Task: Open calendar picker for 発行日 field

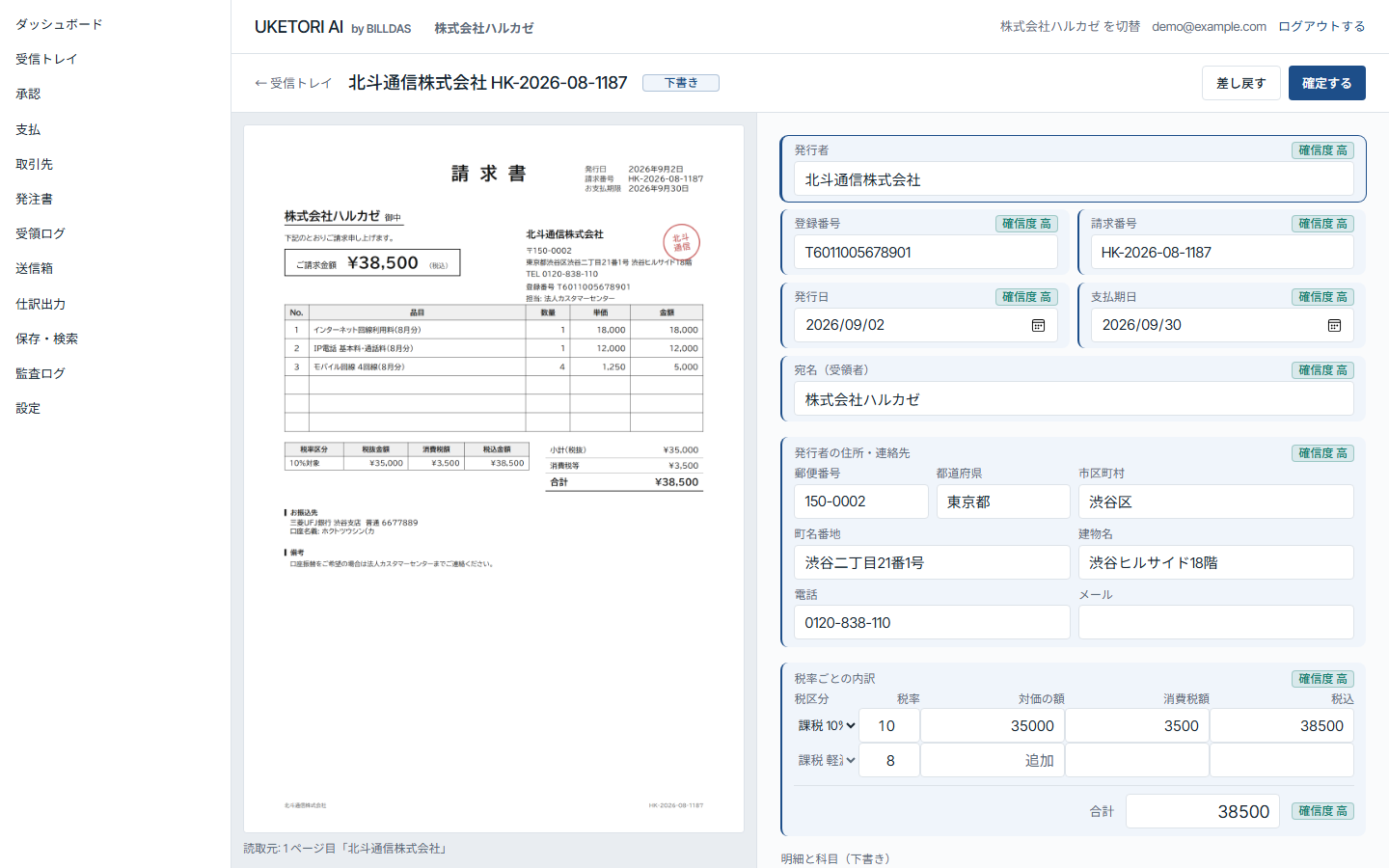Action: 1038,326
